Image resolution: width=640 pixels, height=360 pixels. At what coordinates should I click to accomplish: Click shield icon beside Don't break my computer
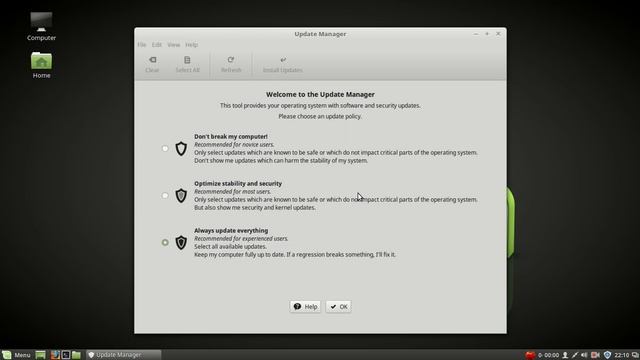tap(181, 149)
